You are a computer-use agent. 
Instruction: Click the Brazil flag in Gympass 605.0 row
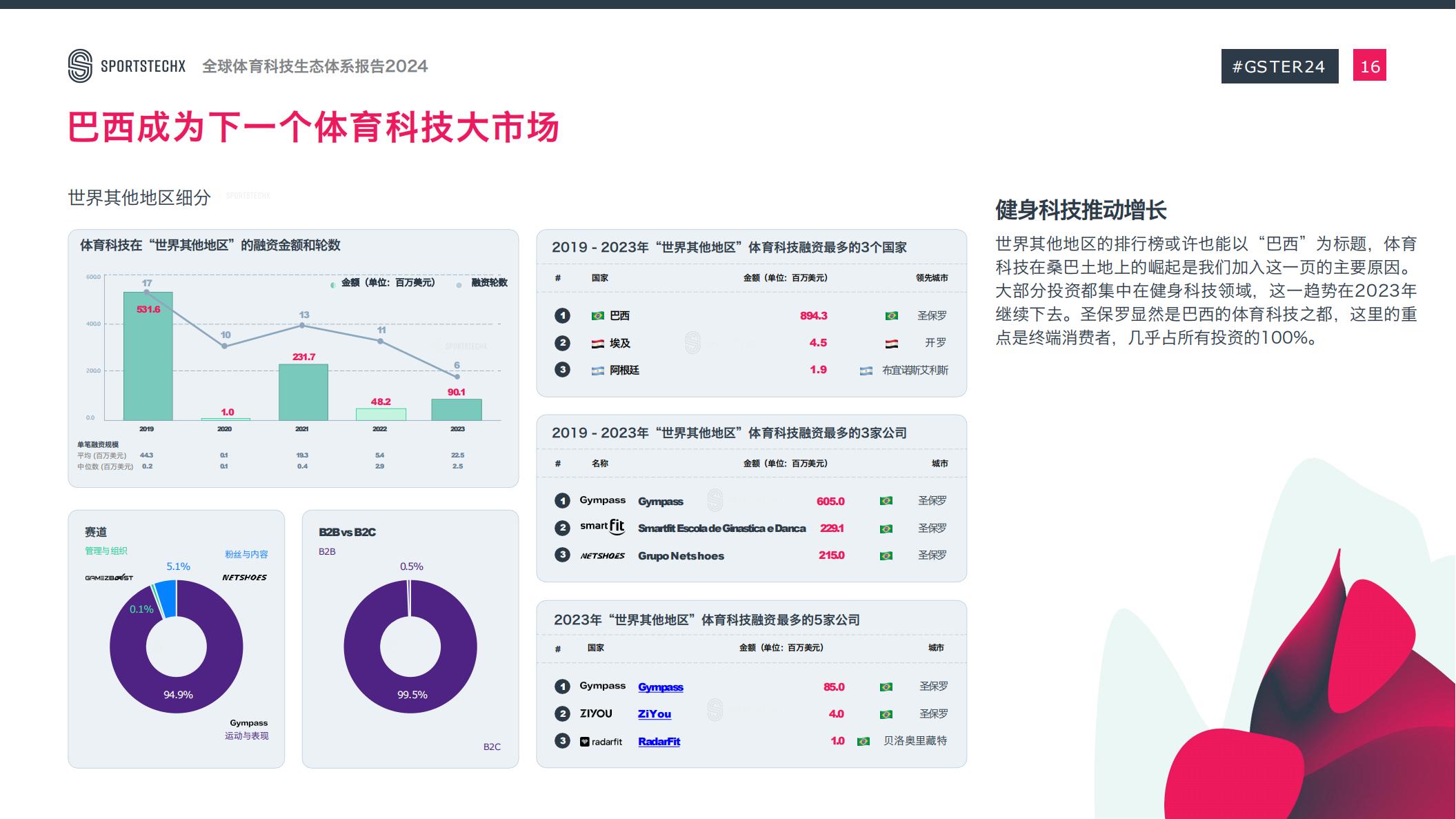click(886, 501)
